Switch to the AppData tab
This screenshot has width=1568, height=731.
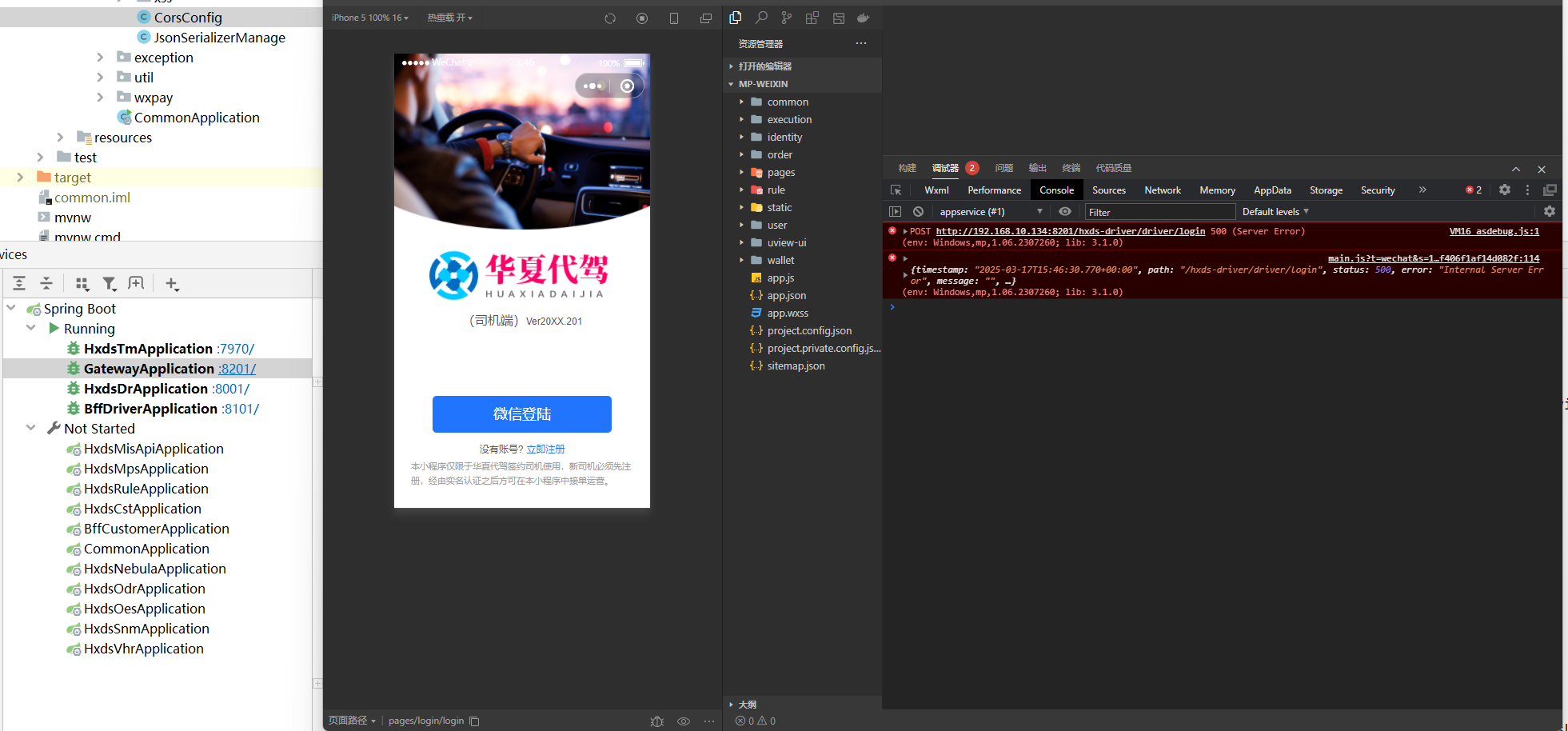[x=1272, y=190]
